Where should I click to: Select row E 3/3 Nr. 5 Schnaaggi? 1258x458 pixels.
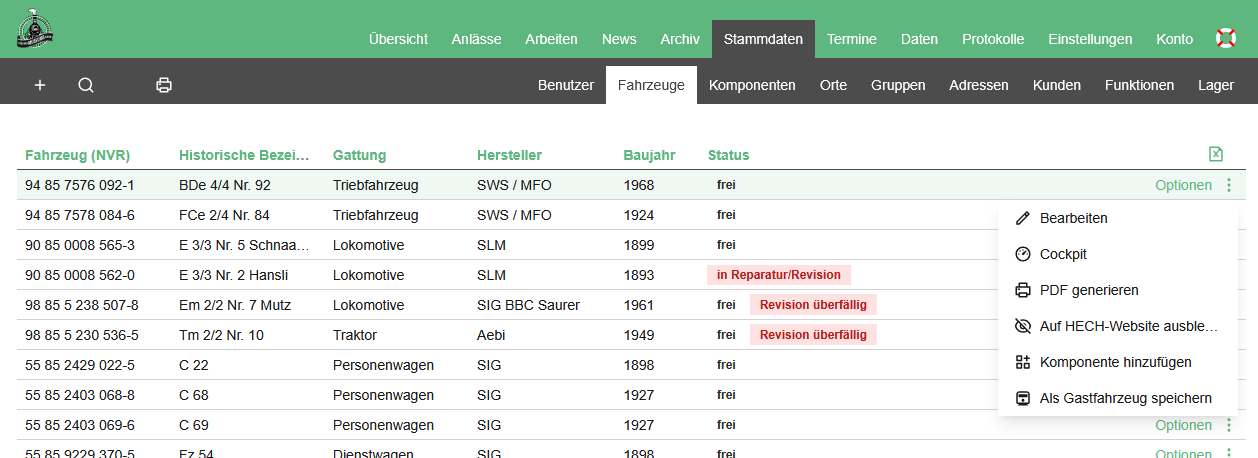click(x=629, y=245)
